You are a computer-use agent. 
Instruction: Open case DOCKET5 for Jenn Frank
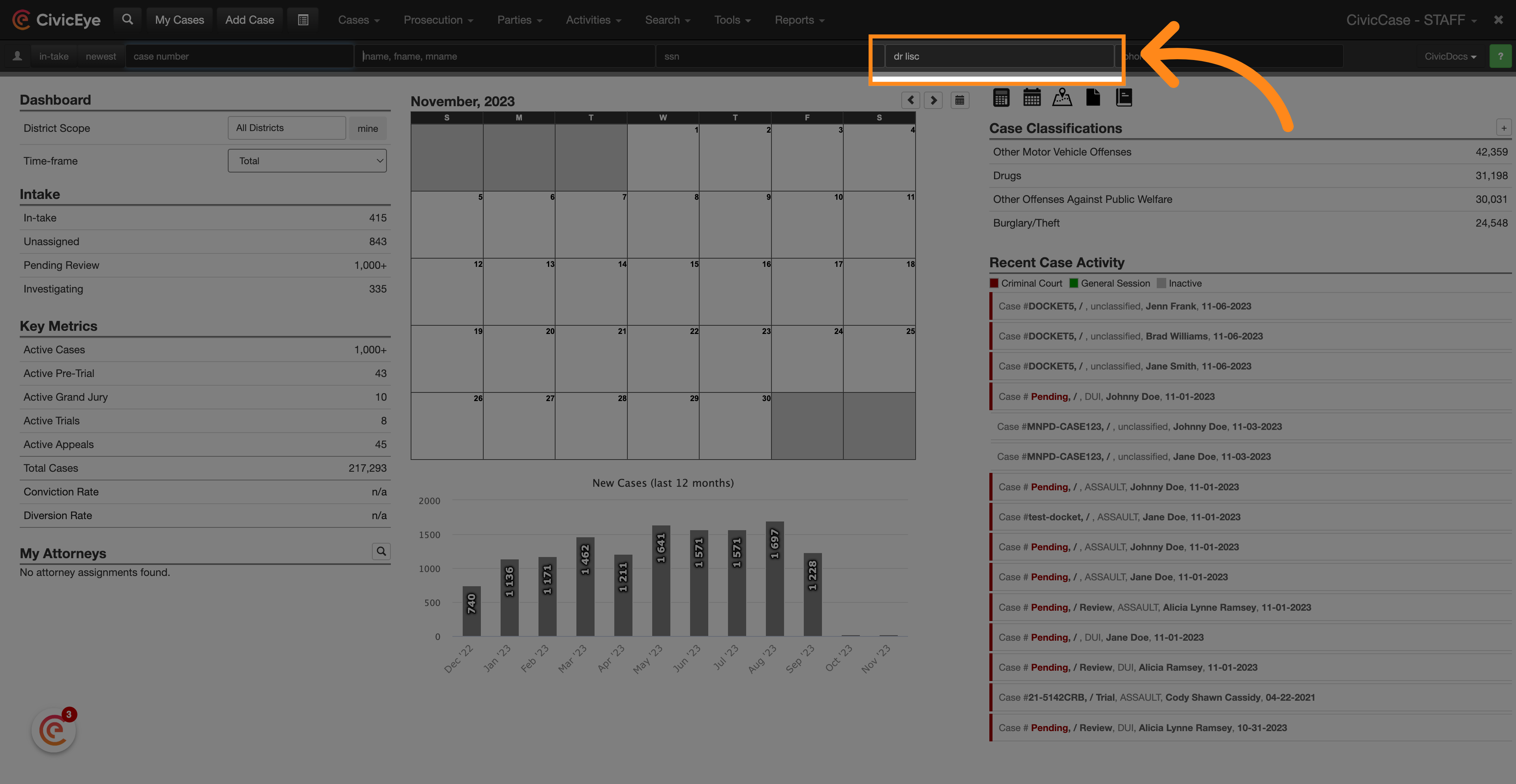pyautogui.click(x=1250, y=306)
